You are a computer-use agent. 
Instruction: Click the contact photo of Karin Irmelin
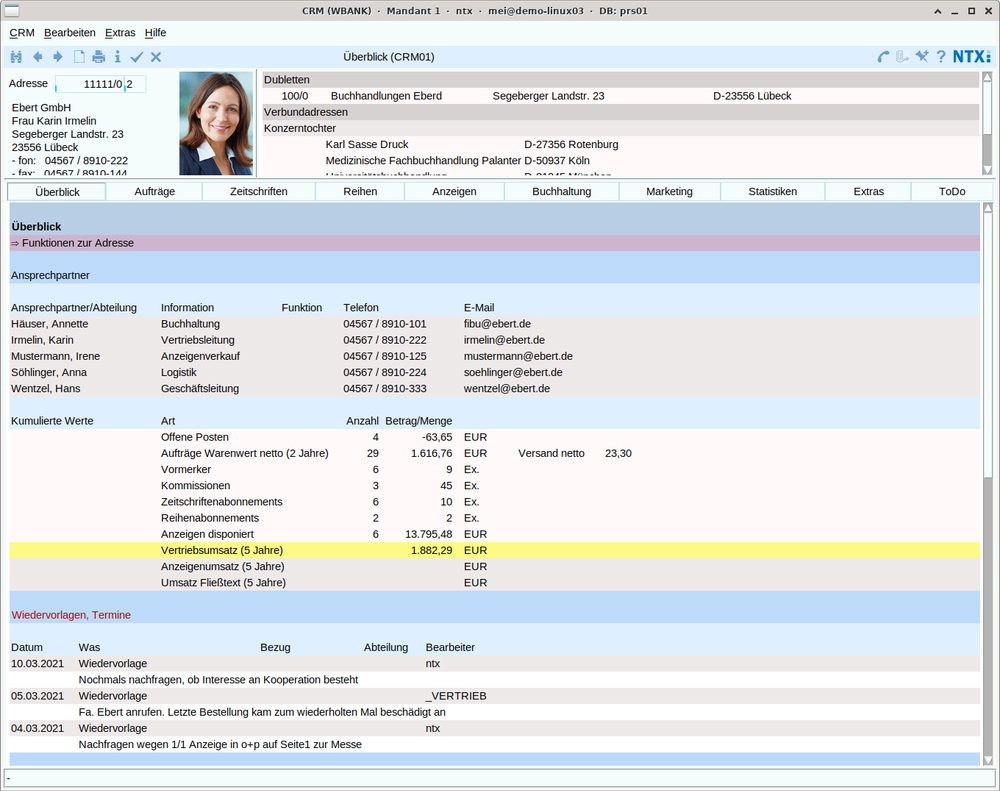[216, 123]
